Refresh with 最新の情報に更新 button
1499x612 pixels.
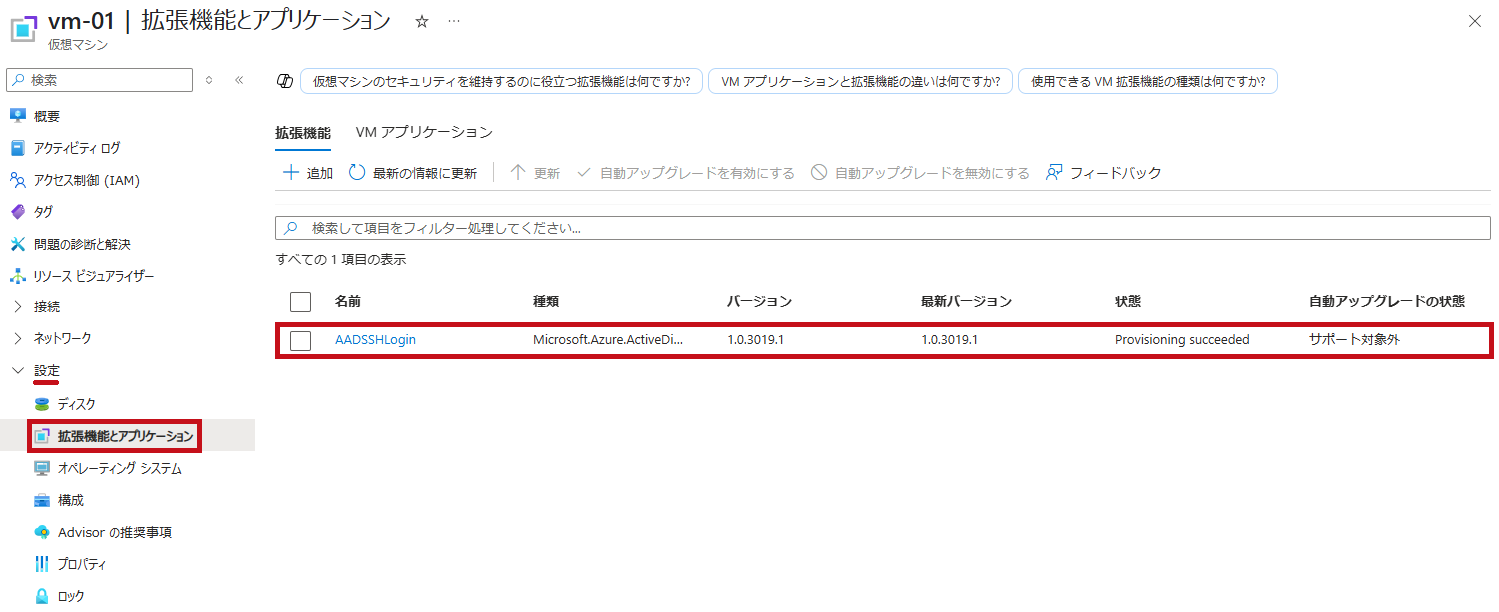tap(413, 173)
